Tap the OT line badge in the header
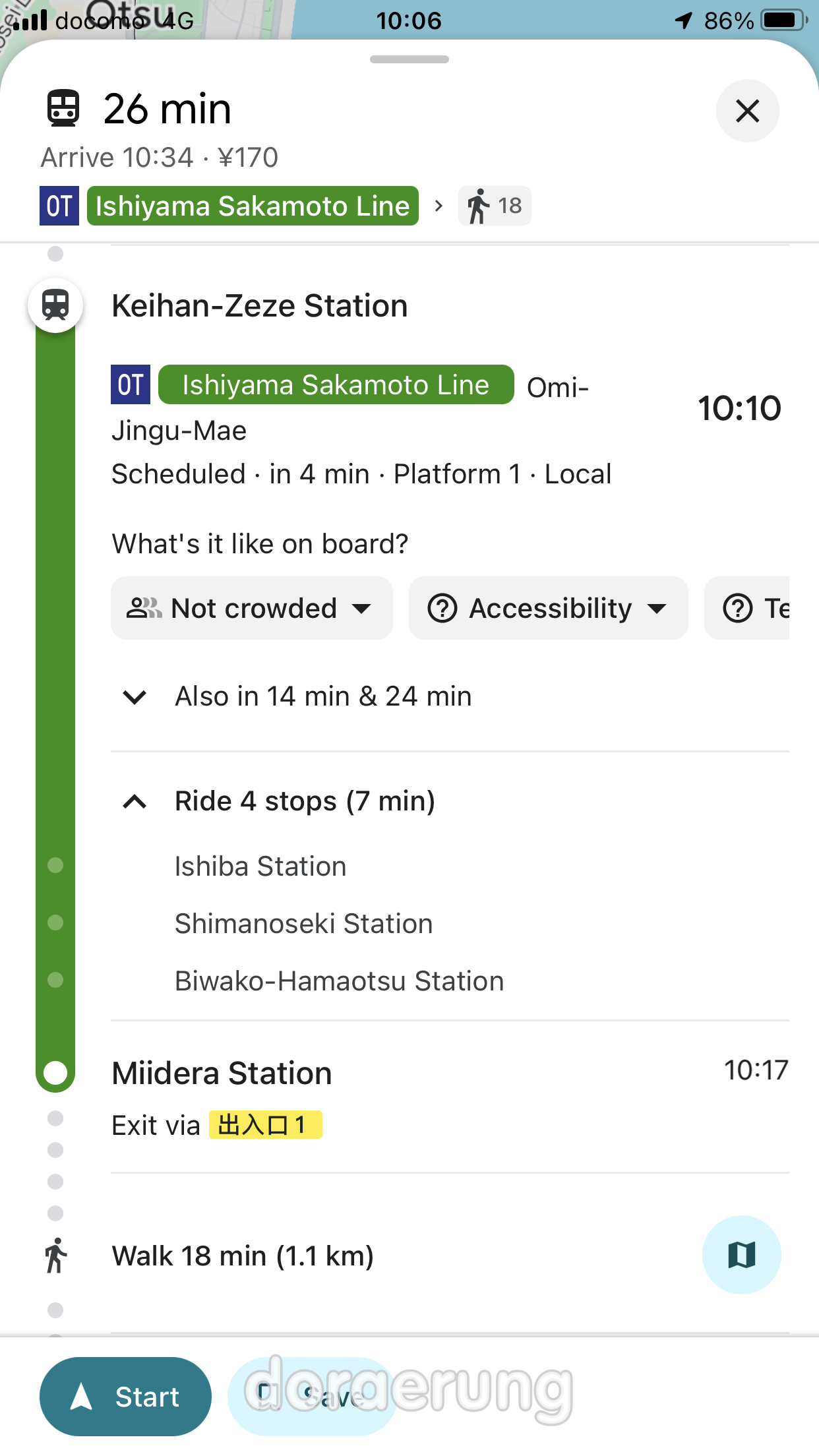Viewport: 819px width, 1456px height. (59, 206)
